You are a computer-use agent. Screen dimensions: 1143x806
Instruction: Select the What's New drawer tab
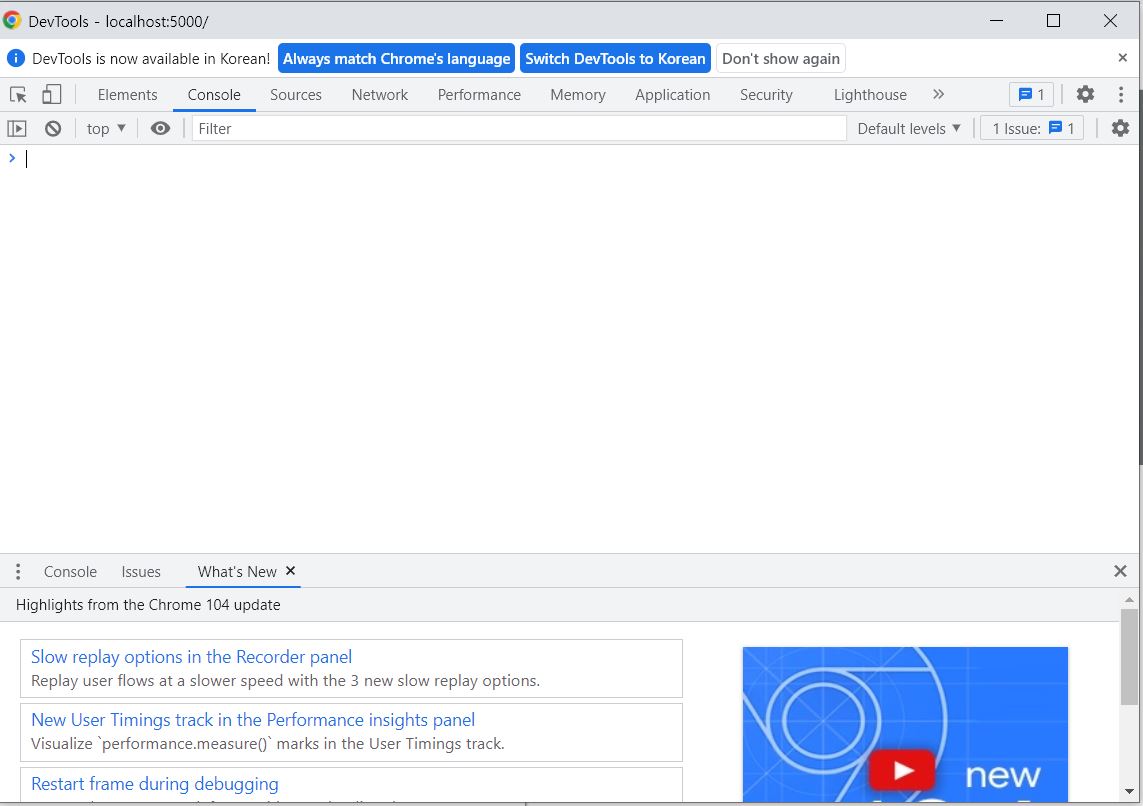click(237, 572)
